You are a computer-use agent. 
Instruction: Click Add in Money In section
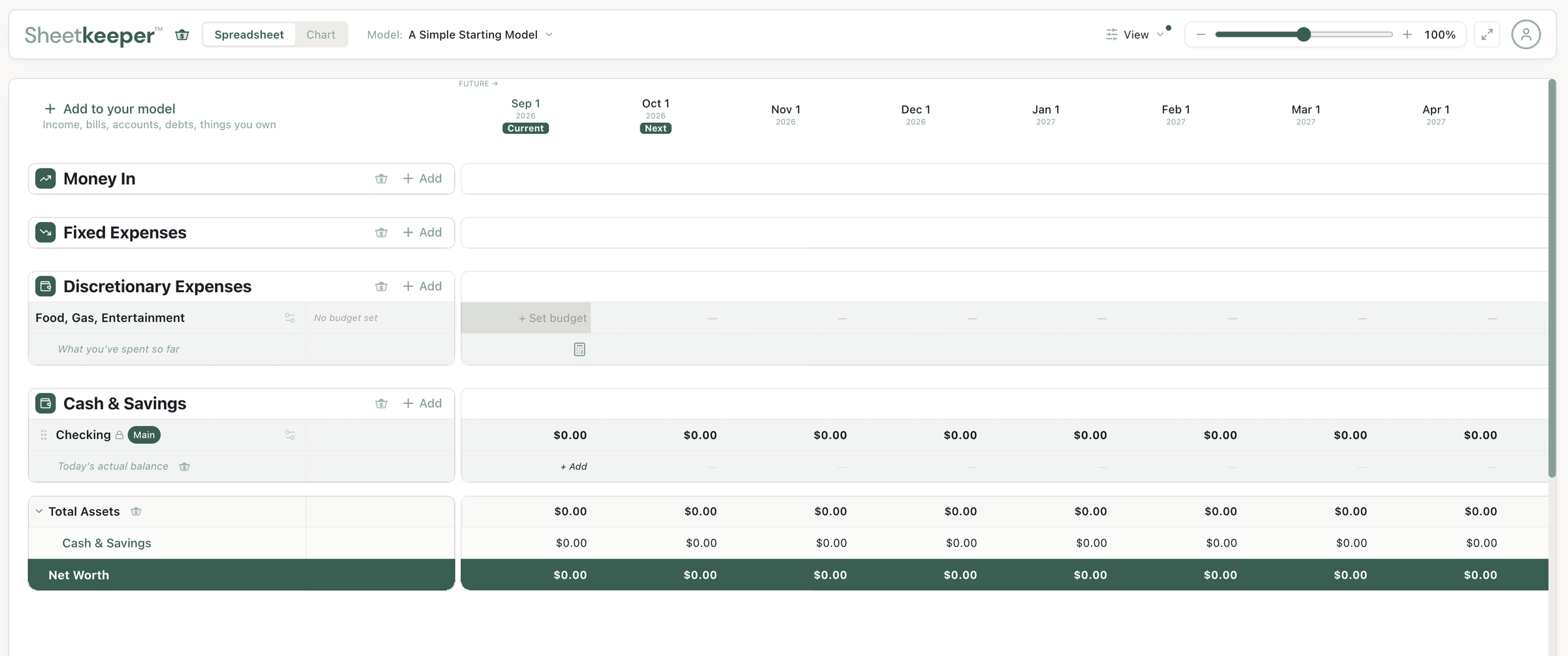(x=422, y=178)
